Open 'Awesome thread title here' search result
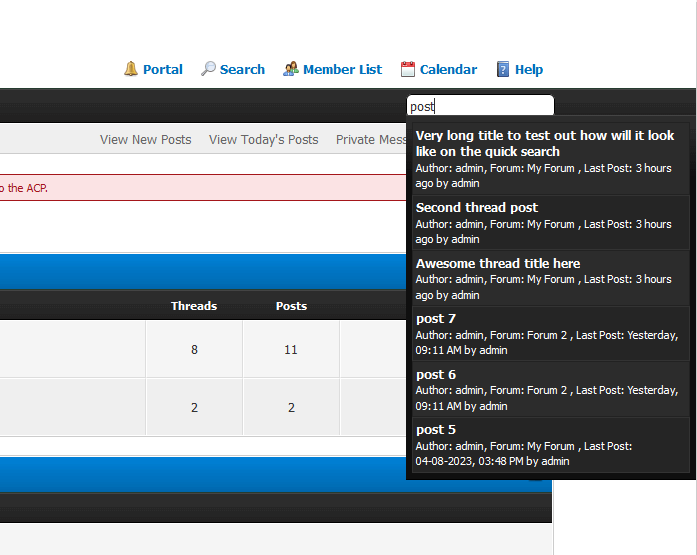The width and height of the screenshot is (697, 555). click(551, 279)
